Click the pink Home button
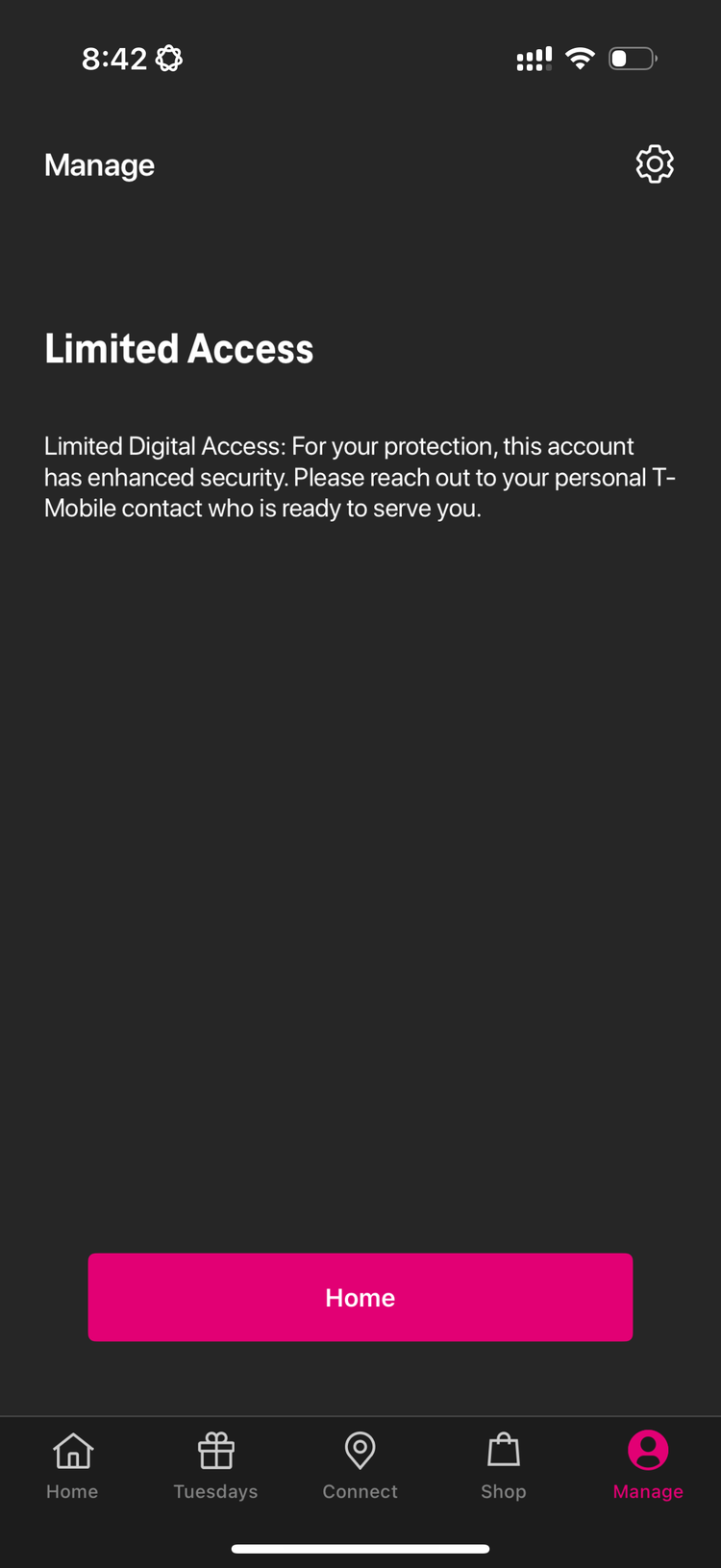Image resolution: width=721 pixels, height=1568 pixels. [x=360, y=1297]
